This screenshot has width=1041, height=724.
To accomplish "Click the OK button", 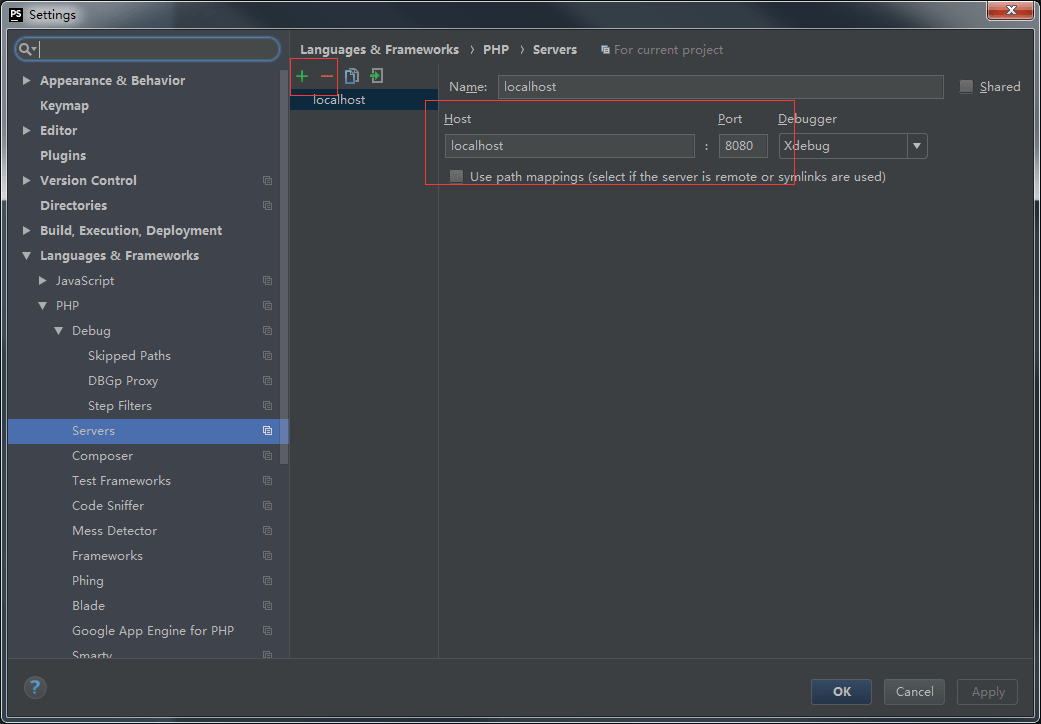I will click(x=841, y=691).
